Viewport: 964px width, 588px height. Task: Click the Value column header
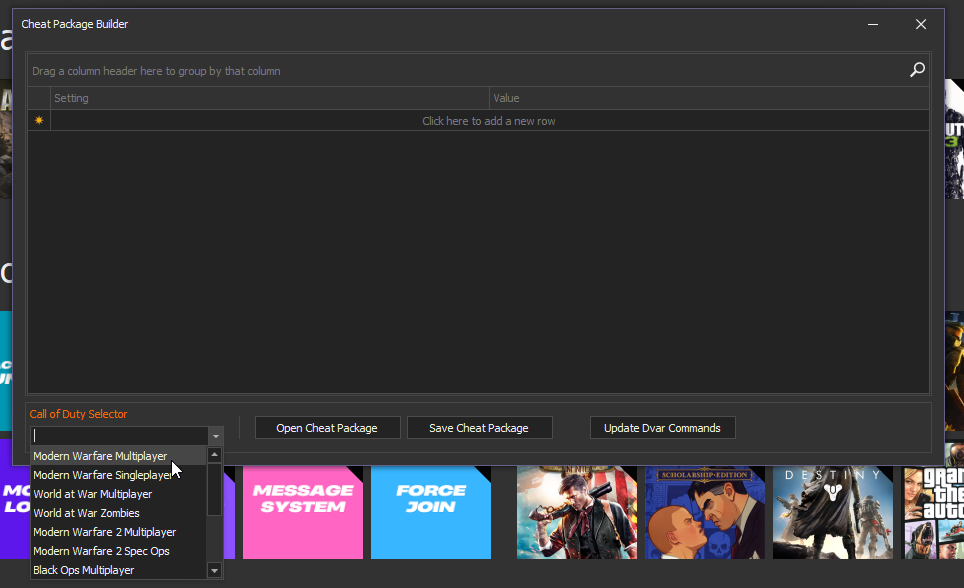[x=505, y=98]
